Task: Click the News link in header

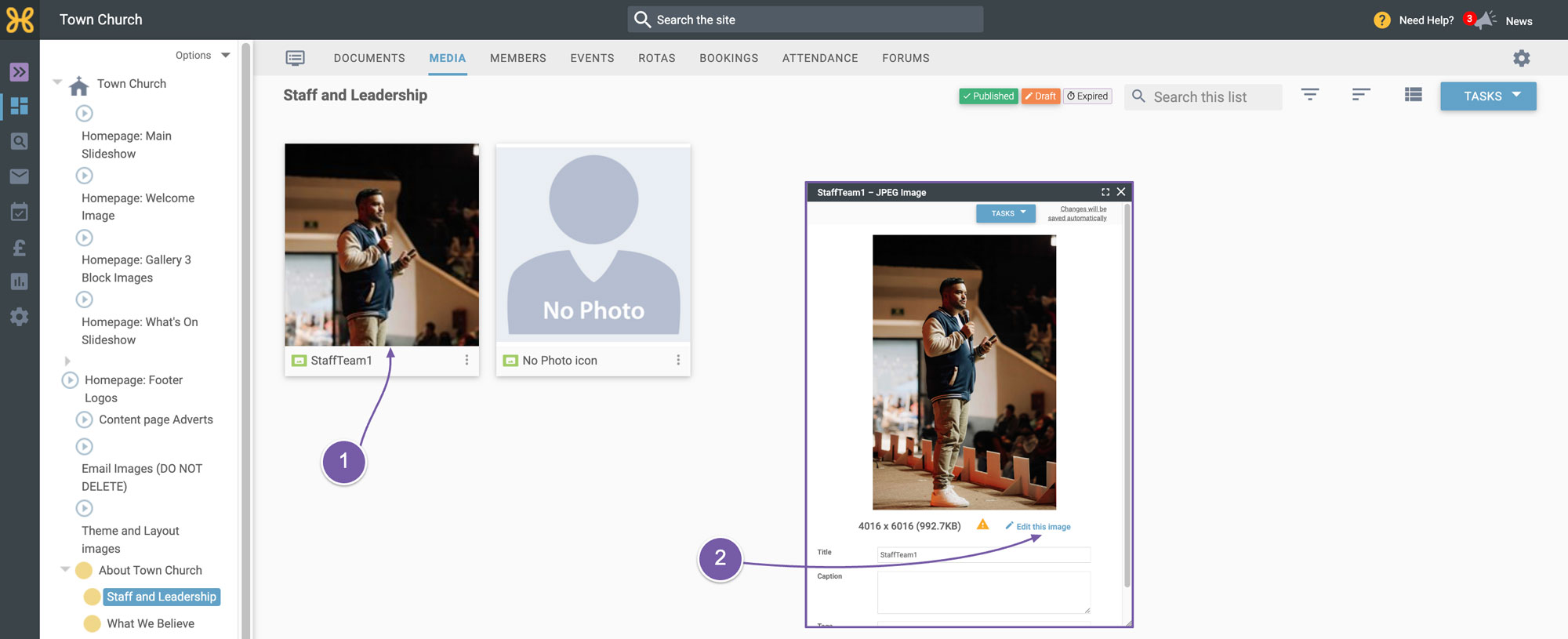Action: tap(1519, 21)
